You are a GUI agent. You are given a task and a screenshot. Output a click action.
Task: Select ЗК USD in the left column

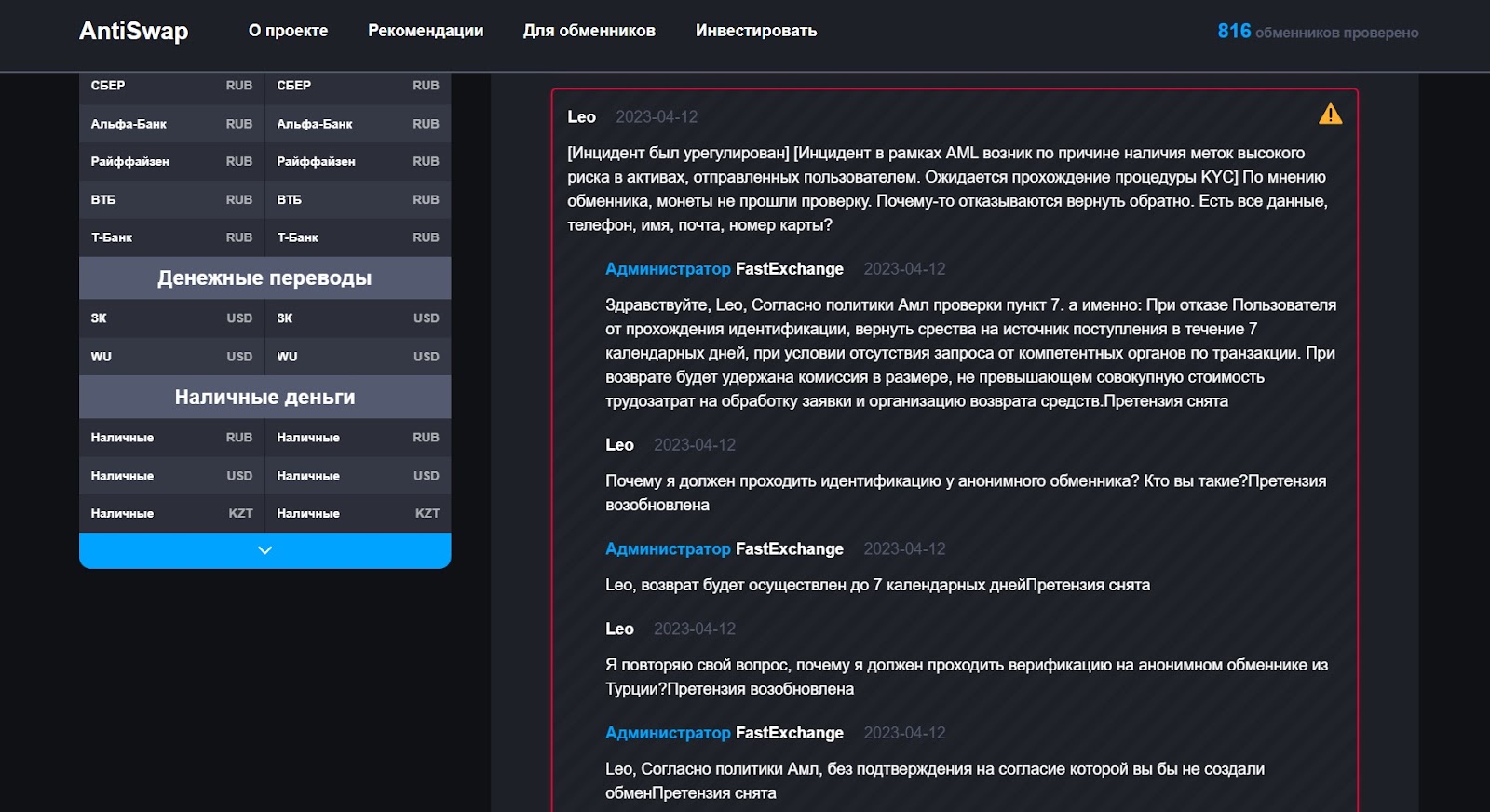coord(171,318)
